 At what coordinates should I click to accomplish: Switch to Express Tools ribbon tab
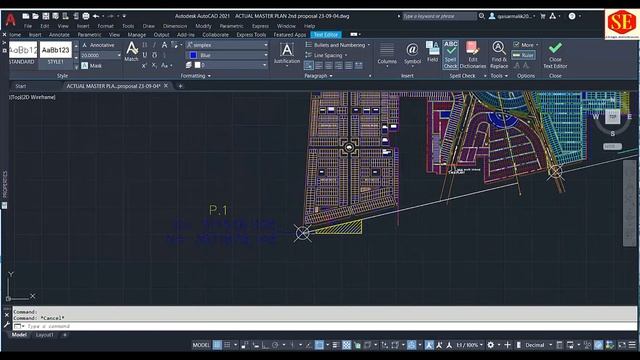click(x=251, y=35)
